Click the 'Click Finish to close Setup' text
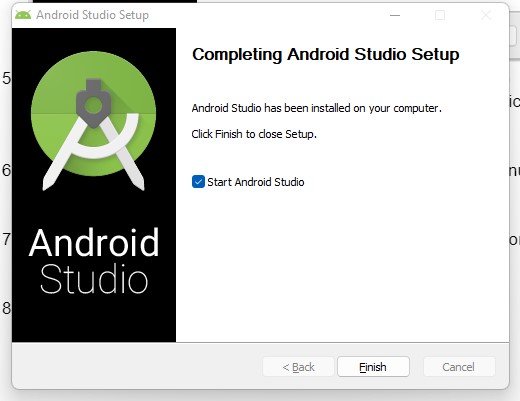 254,134
